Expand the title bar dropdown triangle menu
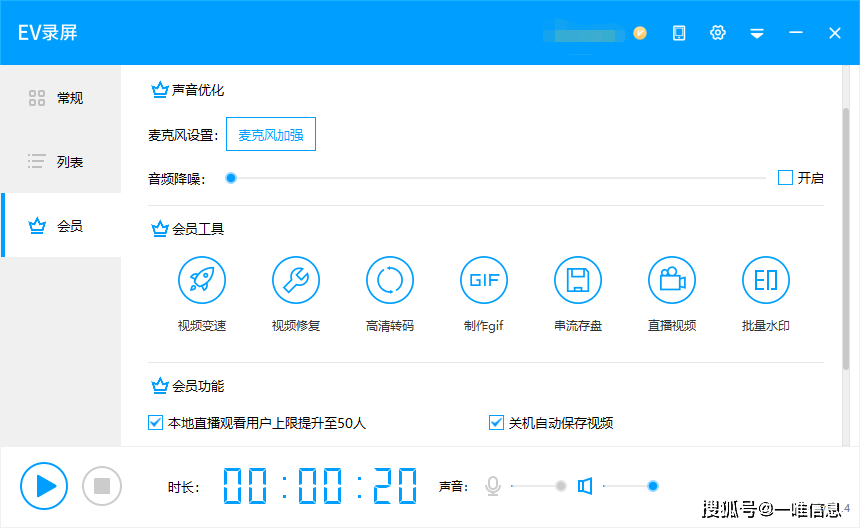The image size is (860, 528). (757, 33)
